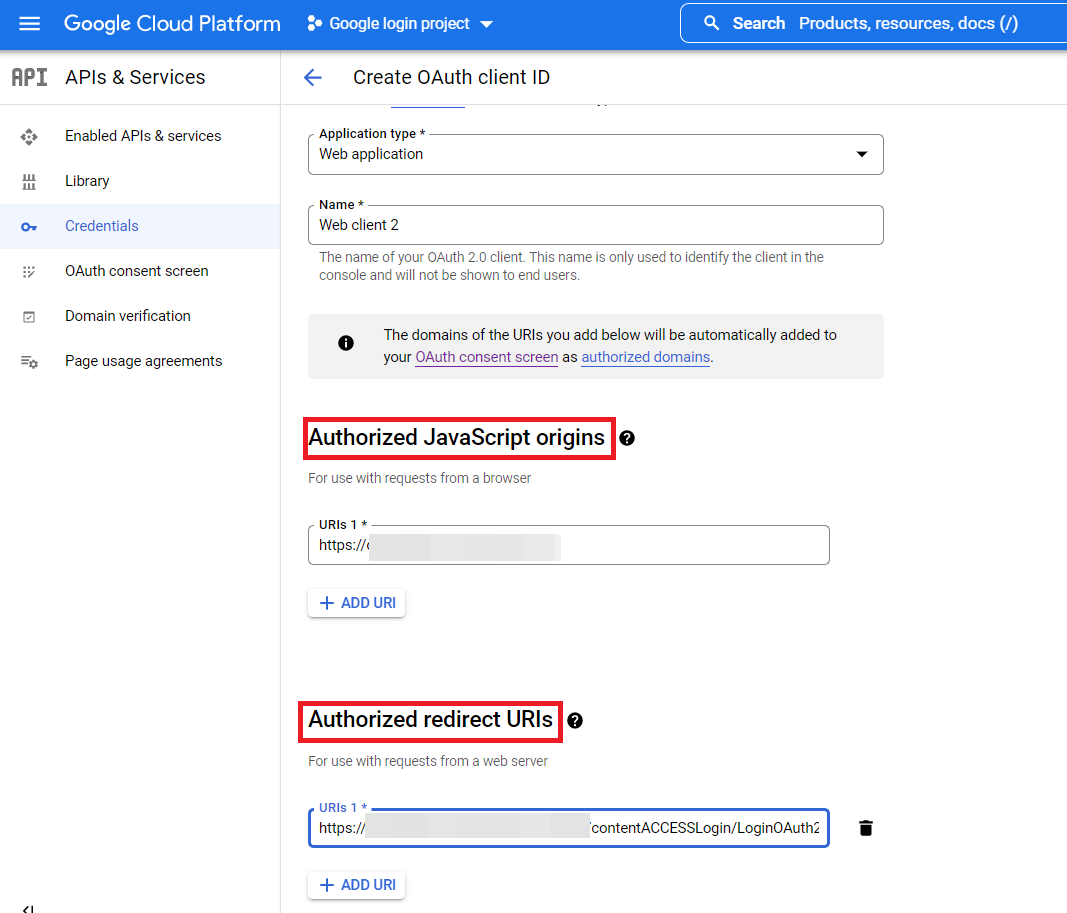This screenshot has width=1067, height=913.
Task: Click the search magnifier icon
Action: click(x=712, y=23)
